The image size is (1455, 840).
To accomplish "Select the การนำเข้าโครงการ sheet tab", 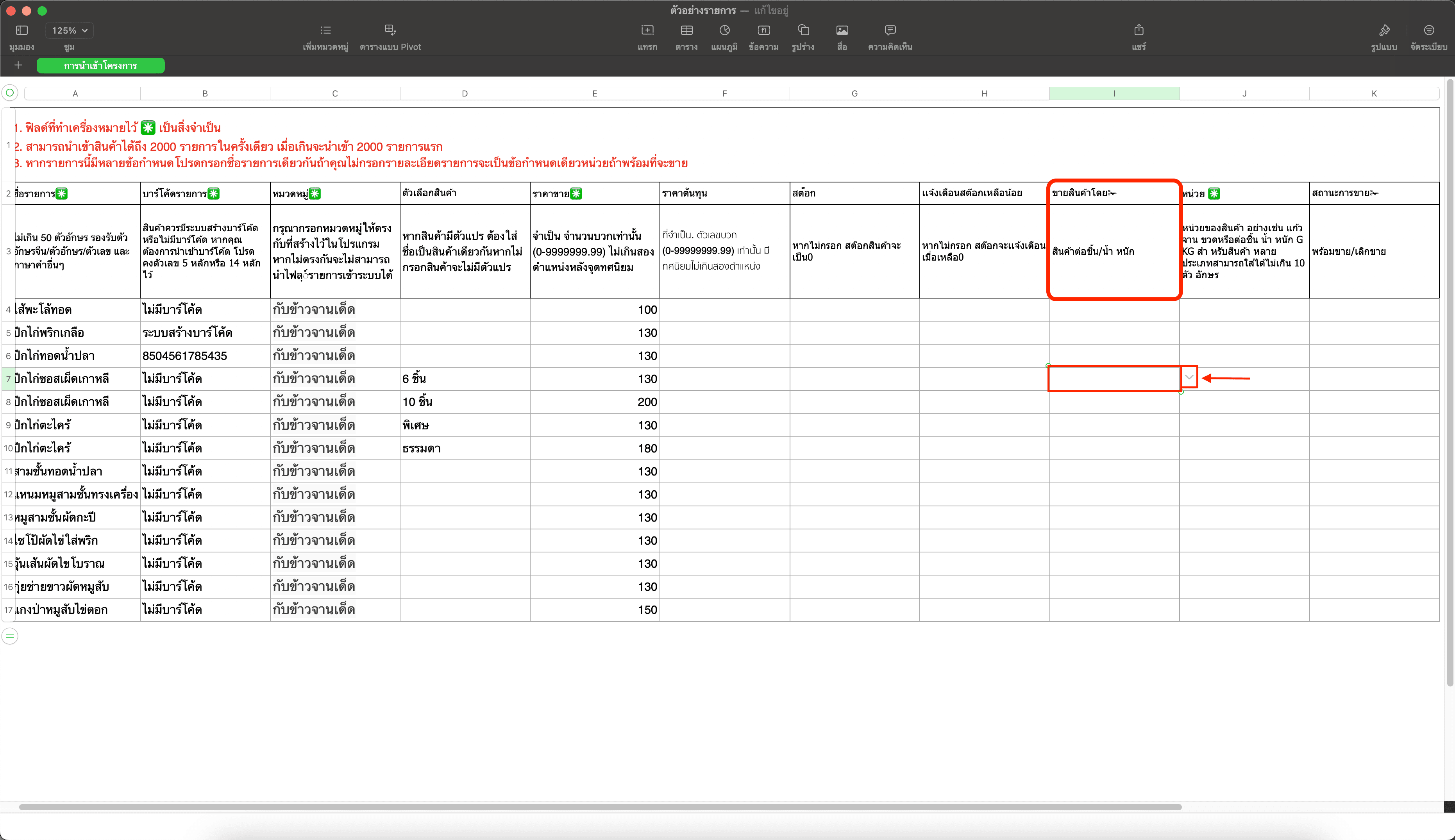I will click(100, 66).
